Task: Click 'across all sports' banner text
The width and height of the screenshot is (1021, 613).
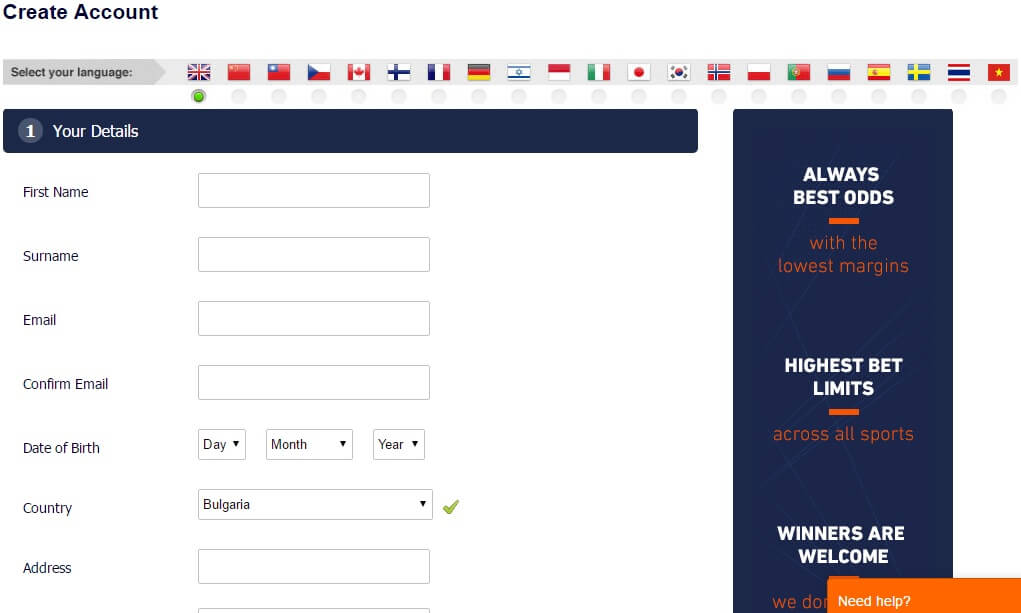Action: [843, 434]
